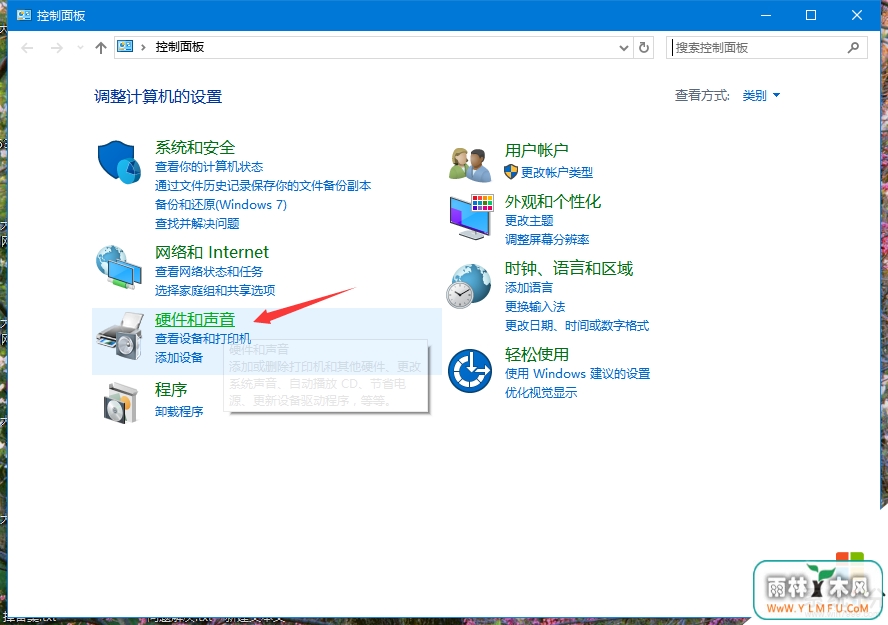Click the refresh button beside address bar
888x625 pixels.
point(644,48)
